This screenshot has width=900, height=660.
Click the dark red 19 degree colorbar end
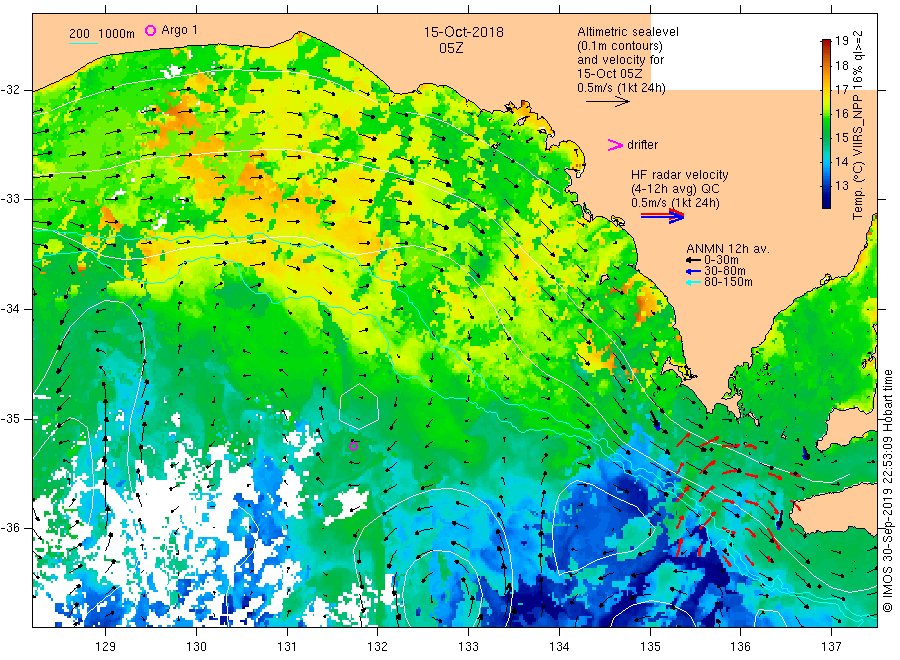[827, 42]
